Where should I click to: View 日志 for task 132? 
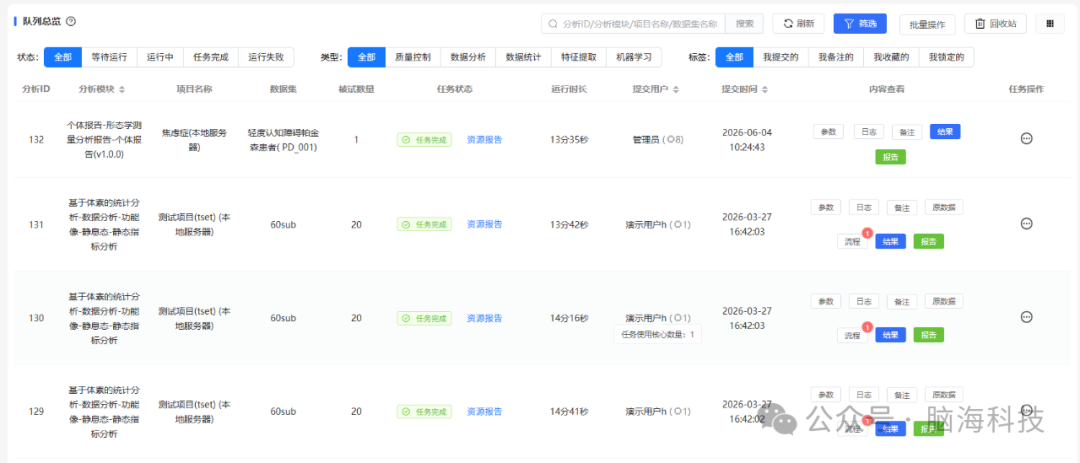pos(869,131)
